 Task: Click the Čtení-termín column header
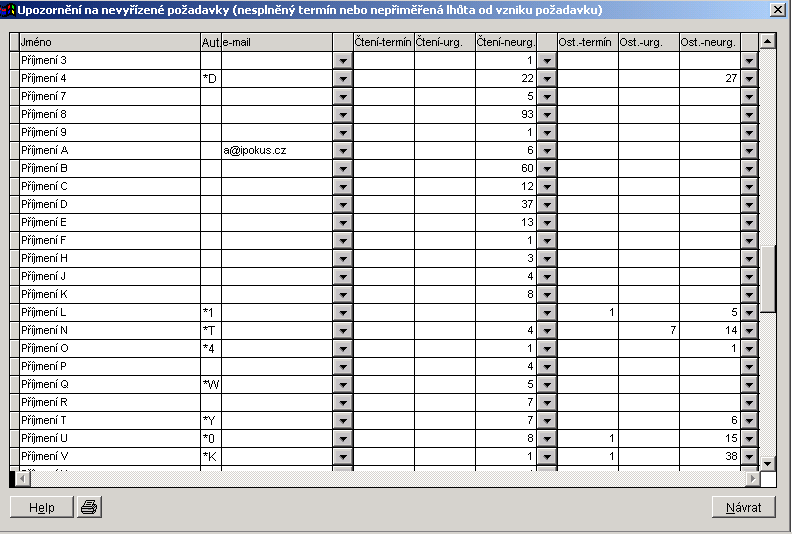(384, 42)
